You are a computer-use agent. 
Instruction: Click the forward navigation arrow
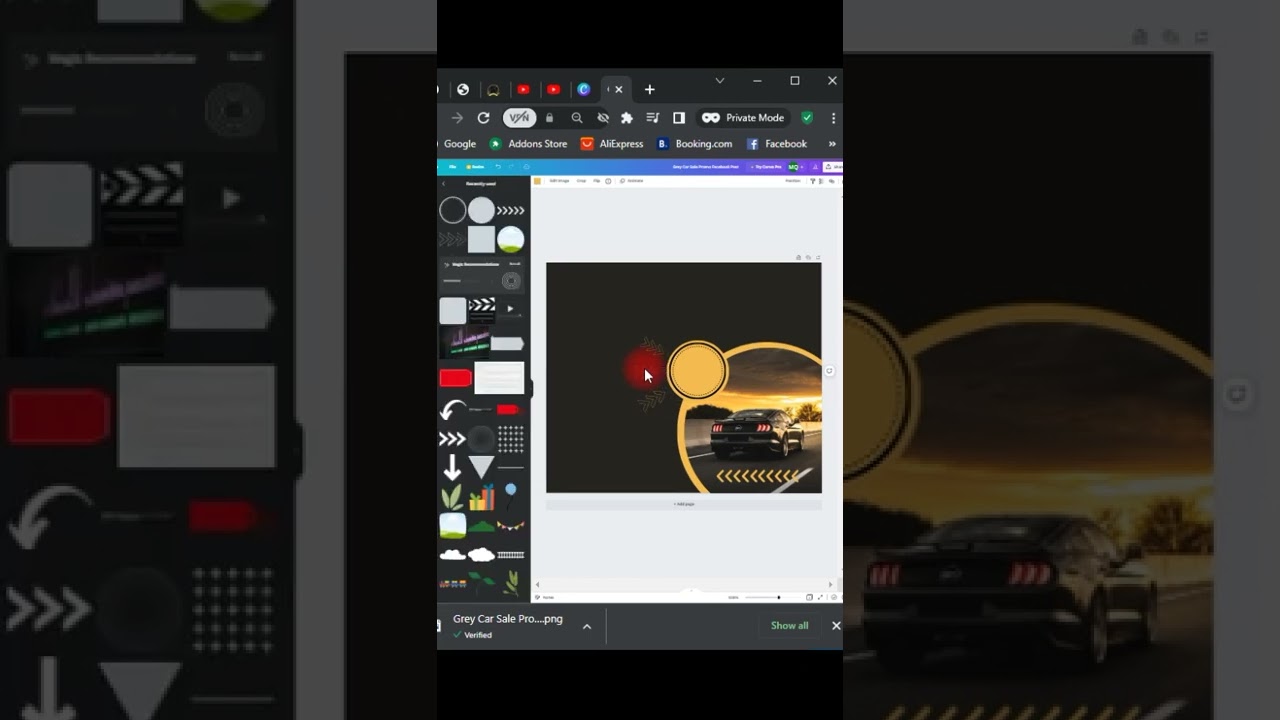coord(457,118)
